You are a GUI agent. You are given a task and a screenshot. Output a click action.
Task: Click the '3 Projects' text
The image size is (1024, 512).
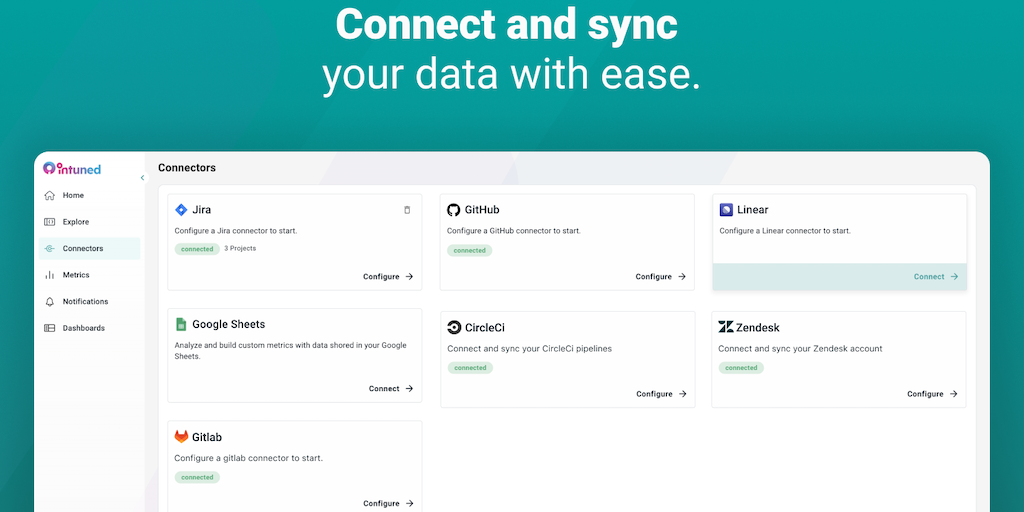coord(240,248)
